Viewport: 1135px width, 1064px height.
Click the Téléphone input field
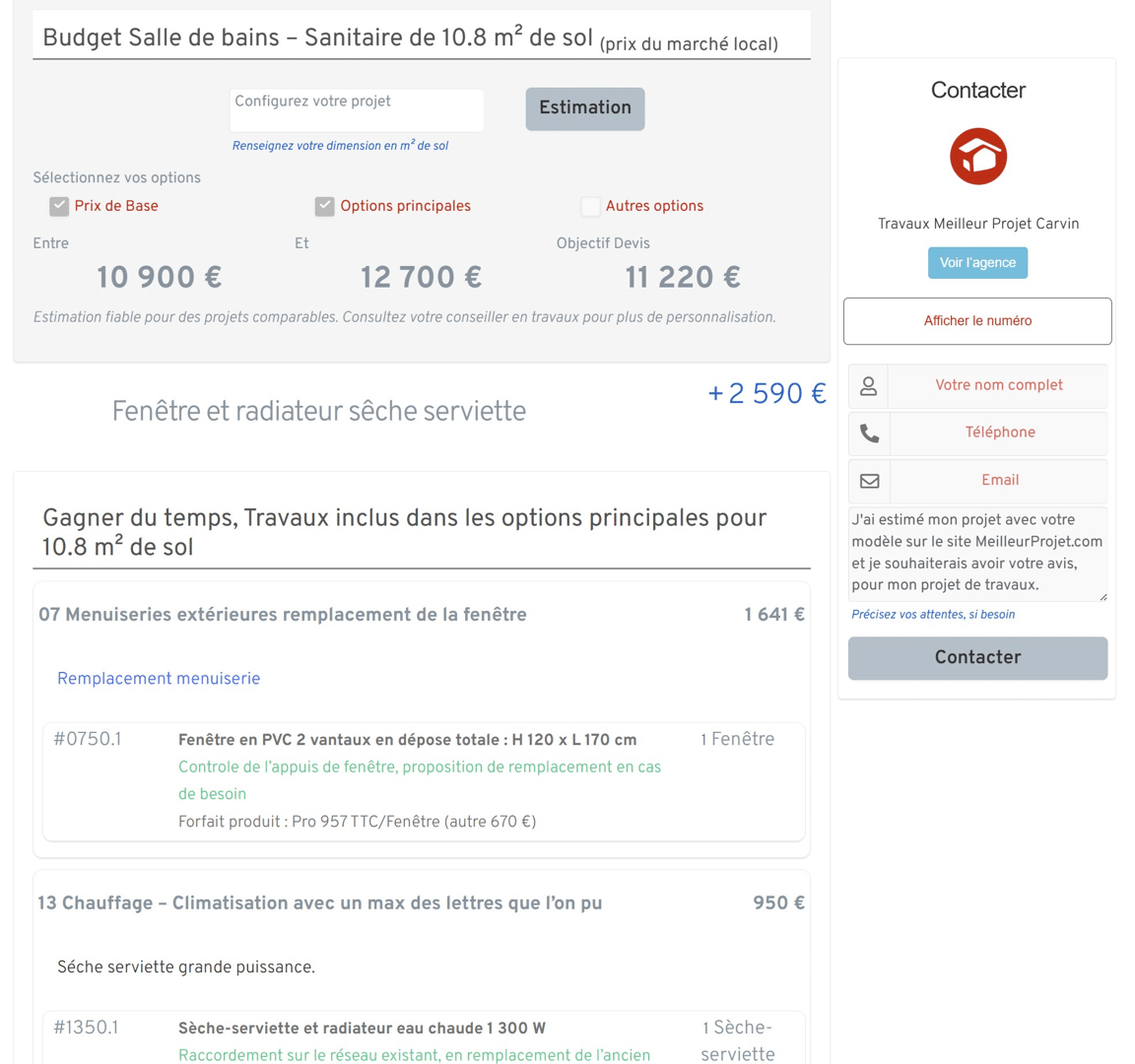tap(998, 433)
